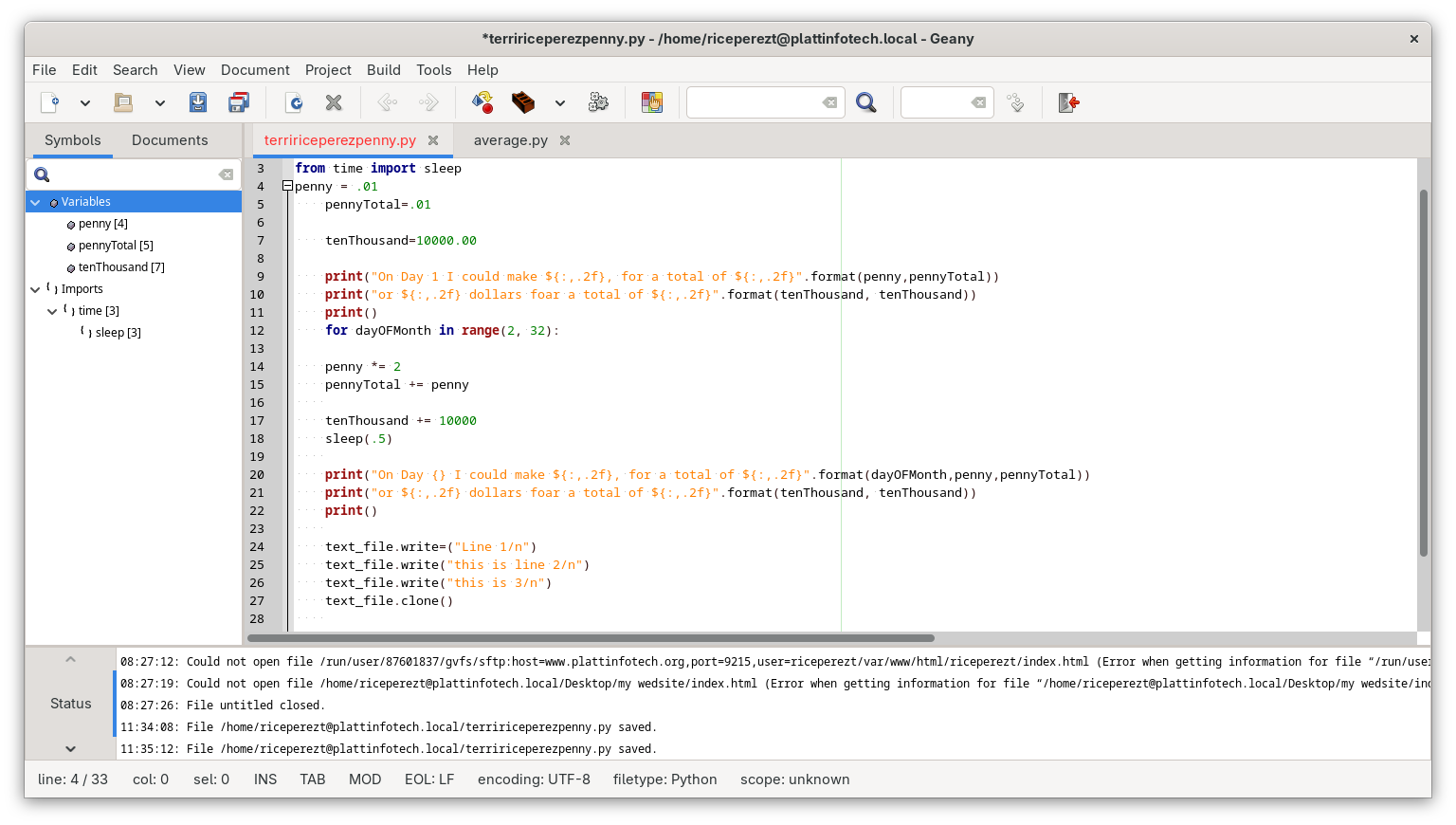This screenshot has width=1456, height=825.
Task: Click the horizontal editor scrollbar
Action: pos(591,638)
